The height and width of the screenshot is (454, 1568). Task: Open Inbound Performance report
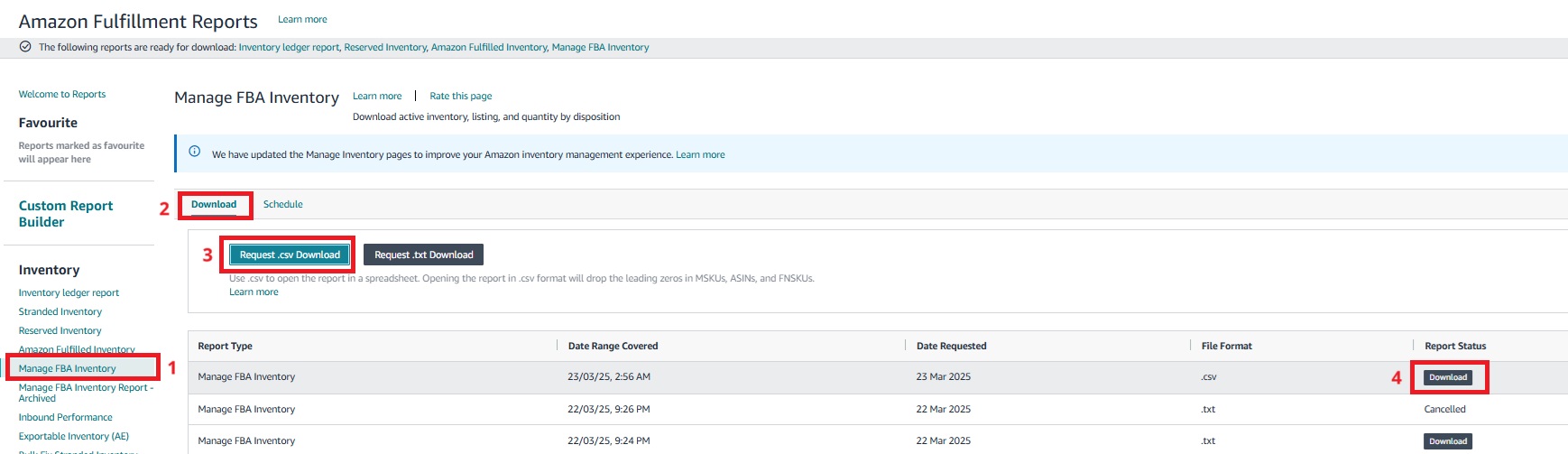tap(66, 418)
